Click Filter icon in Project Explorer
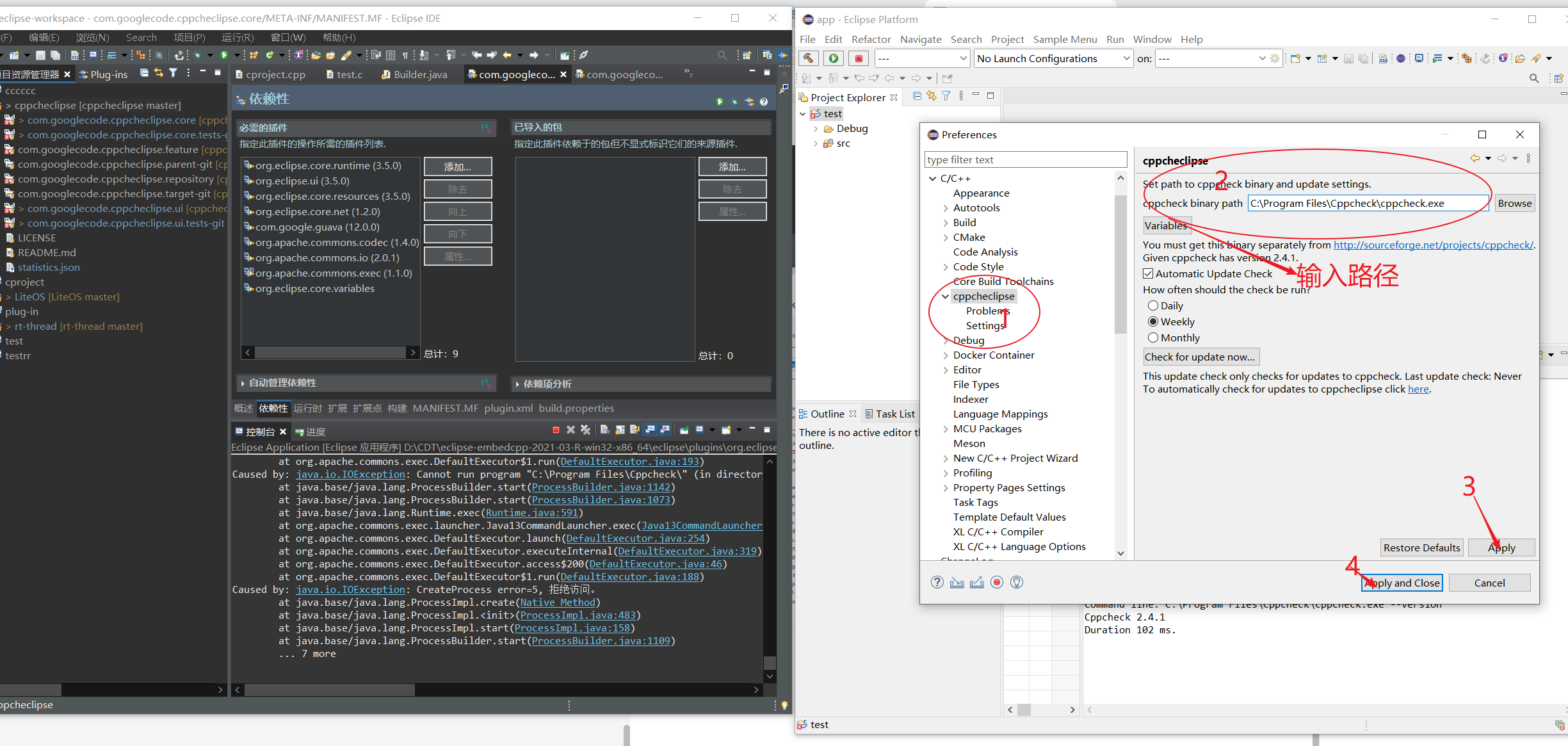The image size is (1568, 746). [x=946, y=96]
